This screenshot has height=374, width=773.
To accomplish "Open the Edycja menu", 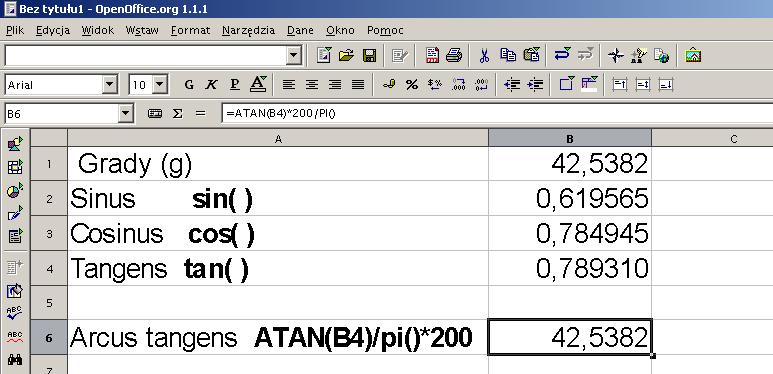I will (53, 31).
